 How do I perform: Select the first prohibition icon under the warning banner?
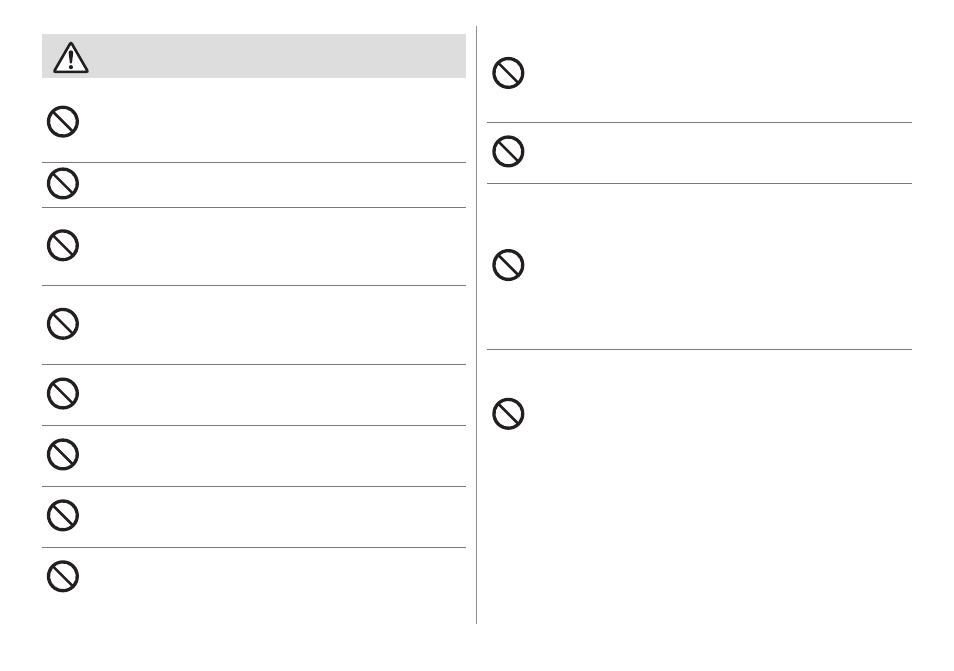tap(63, 122)
